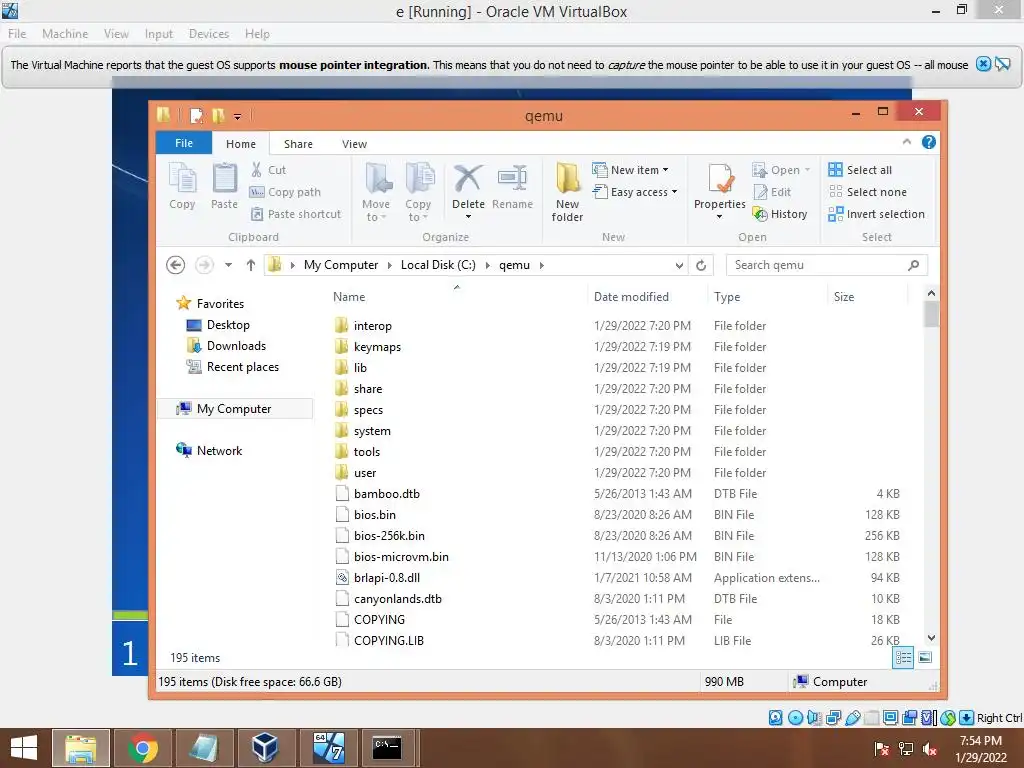Open Properties with the checkmark icon

(x=720, y=180)
